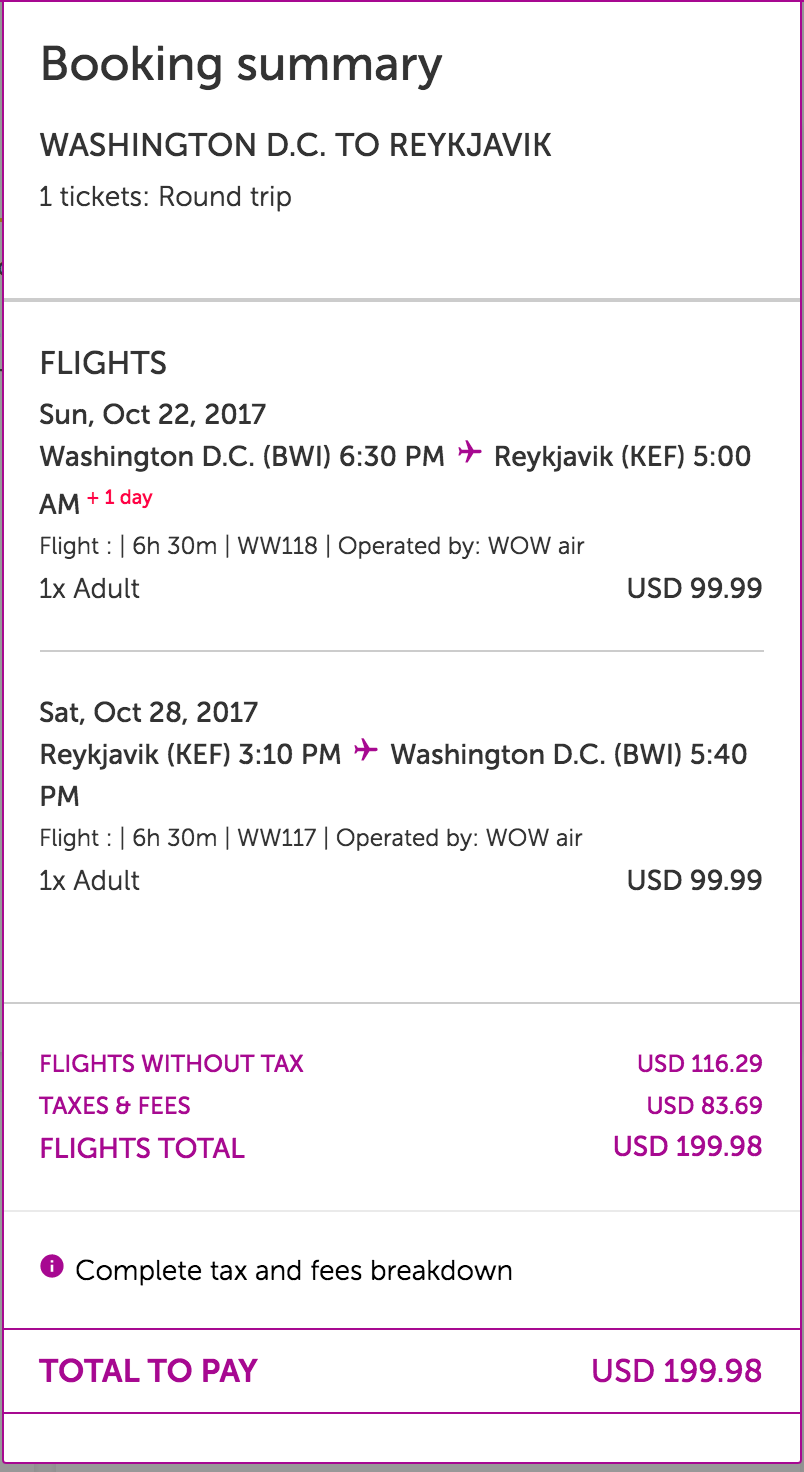The width and height of the screenshot is (804, 1472).
Task: Click the return flight's USD 99.99 price
Action: point(694,880)
